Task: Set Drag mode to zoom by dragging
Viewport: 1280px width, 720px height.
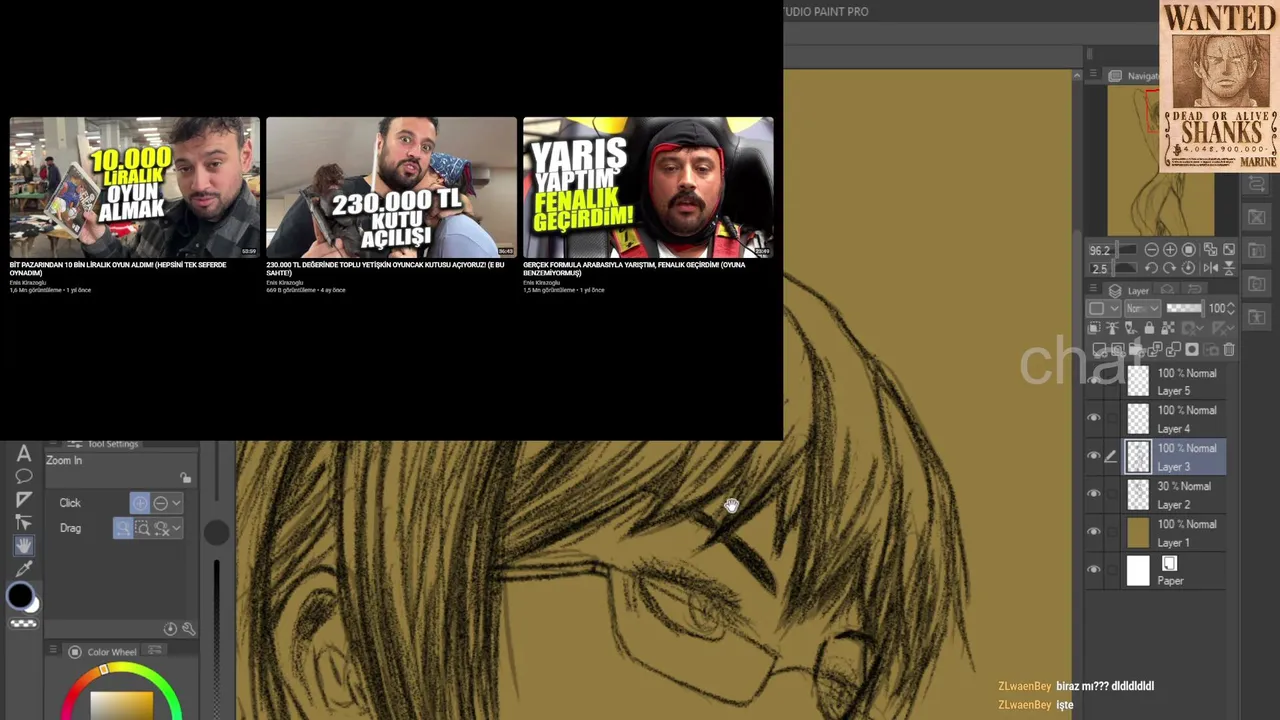Action: (123, 528)
